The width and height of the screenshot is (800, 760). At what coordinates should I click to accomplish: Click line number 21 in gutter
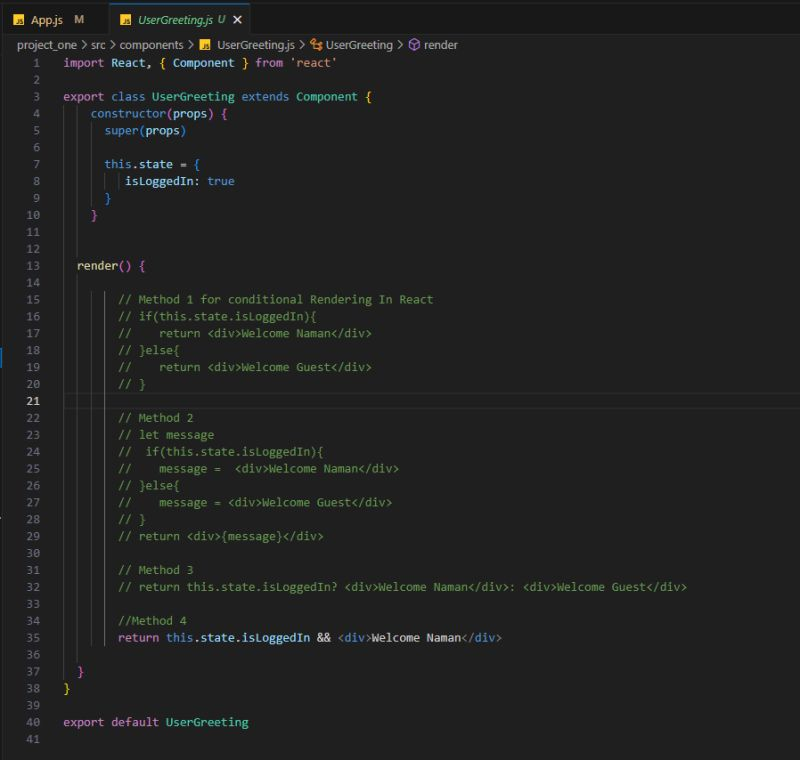[33, 401]
